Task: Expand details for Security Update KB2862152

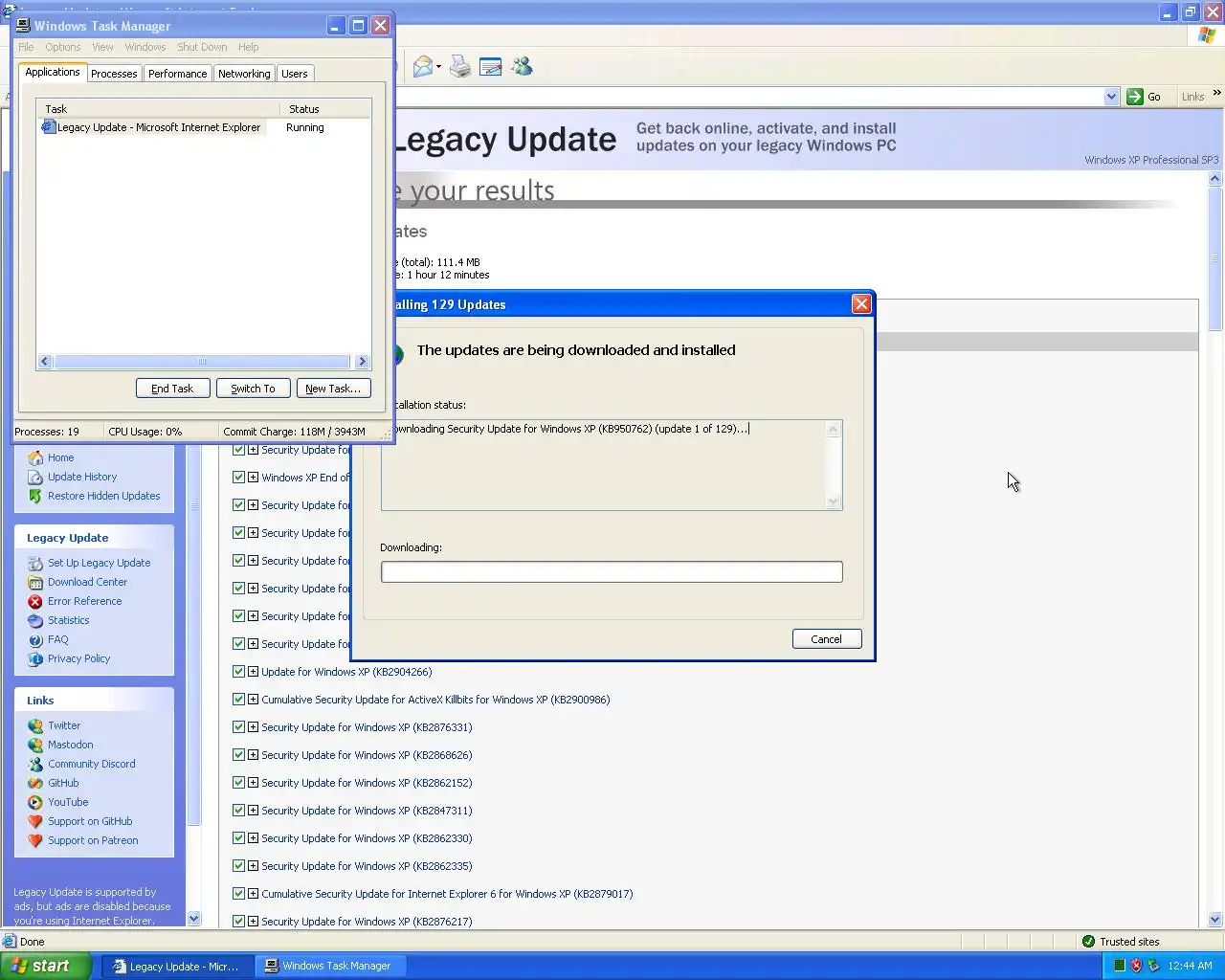Action: pos(254,783)
